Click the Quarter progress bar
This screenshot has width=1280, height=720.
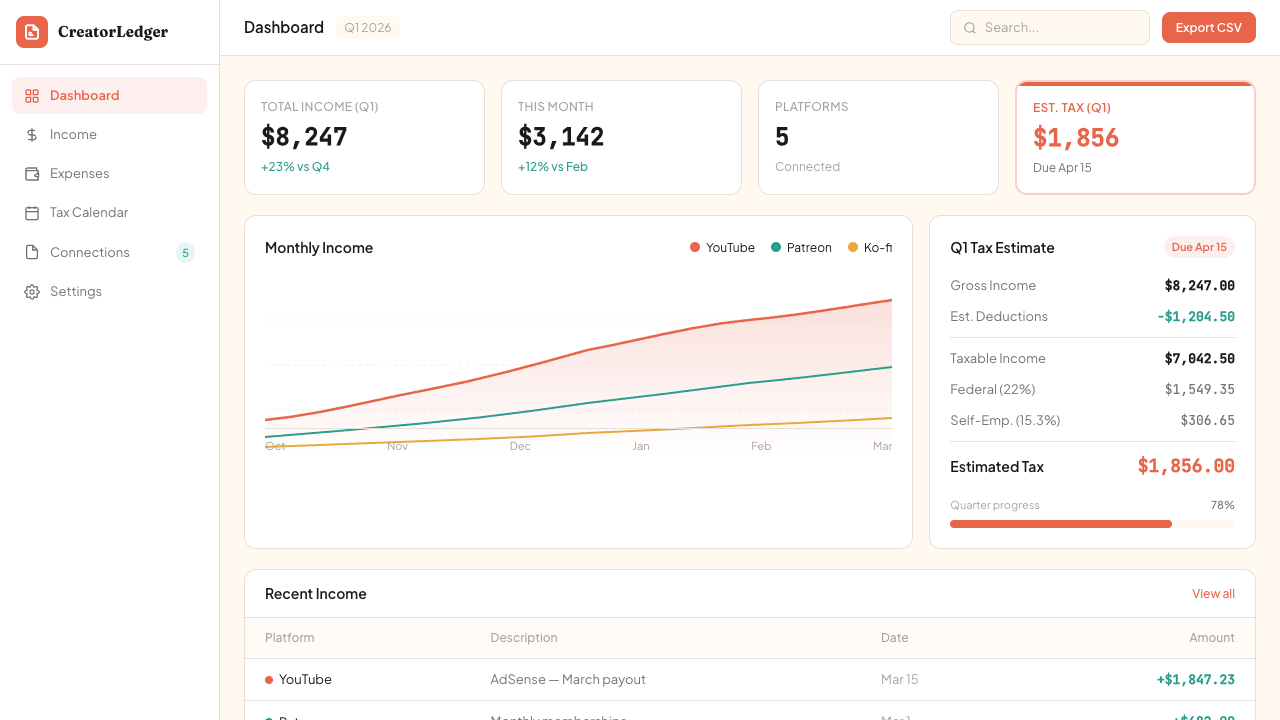pos(1092,524)
